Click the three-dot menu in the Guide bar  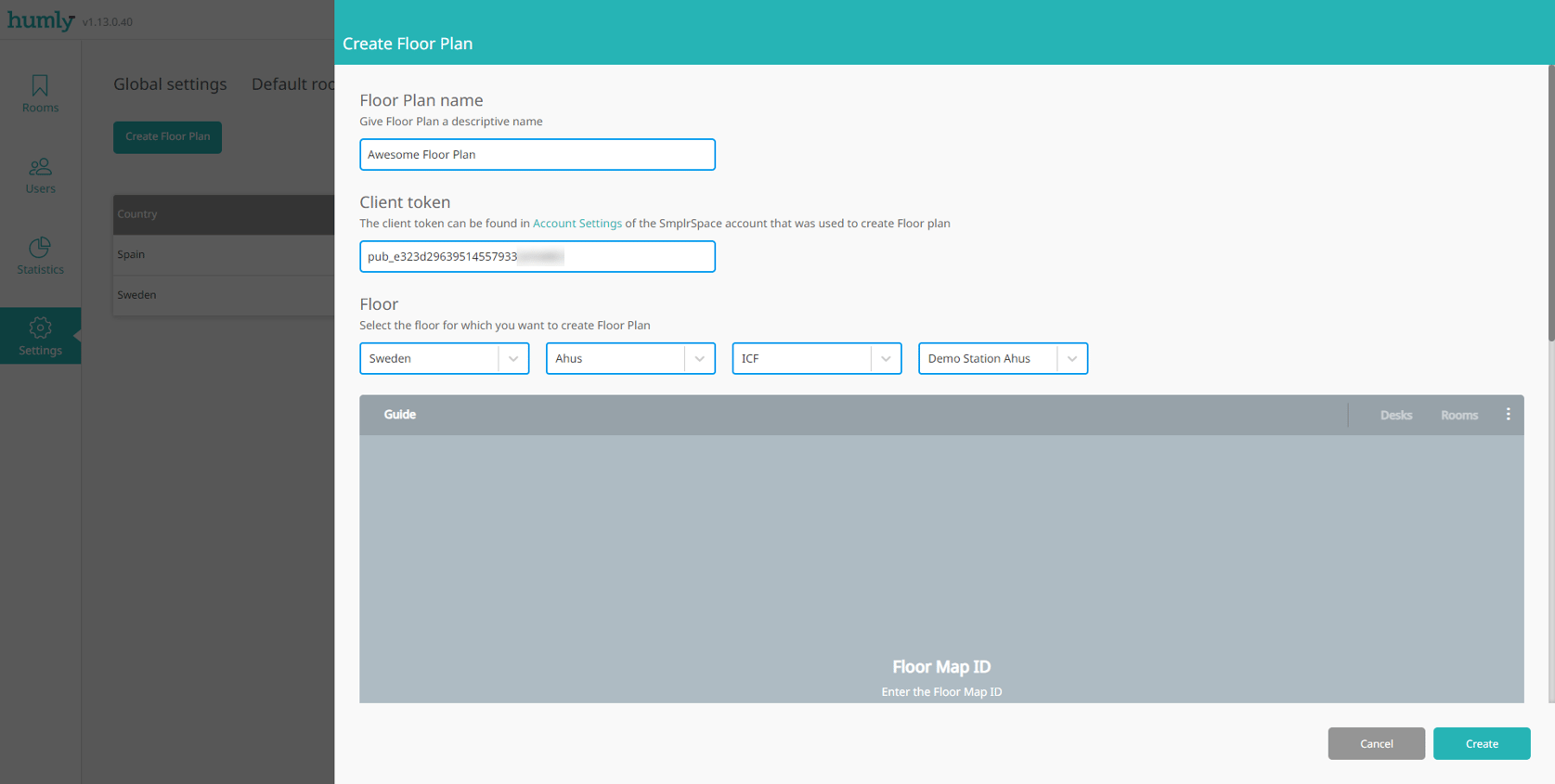coord(1508,415)
